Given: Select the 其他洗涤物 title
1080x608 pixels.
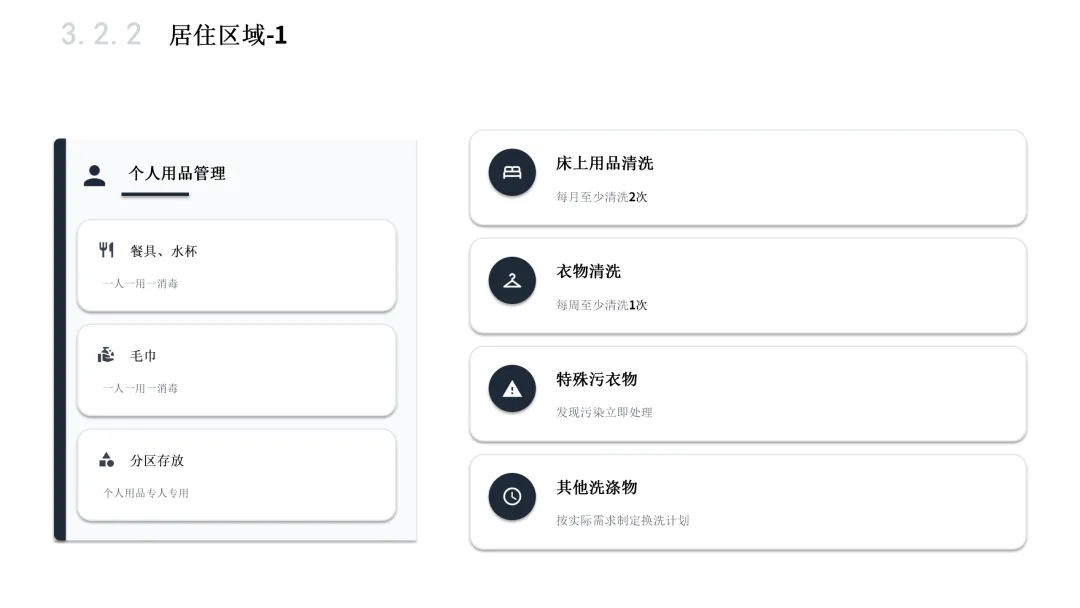Looking at the screenshot, I should 596,487.
